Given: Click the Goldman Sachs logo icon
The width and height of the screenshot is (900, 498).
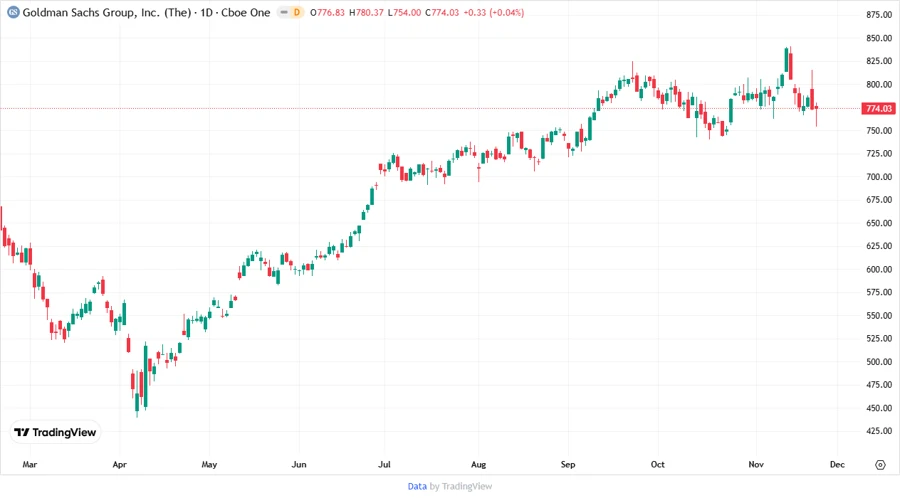Looking at the screenshot, I should coord(13,12).
